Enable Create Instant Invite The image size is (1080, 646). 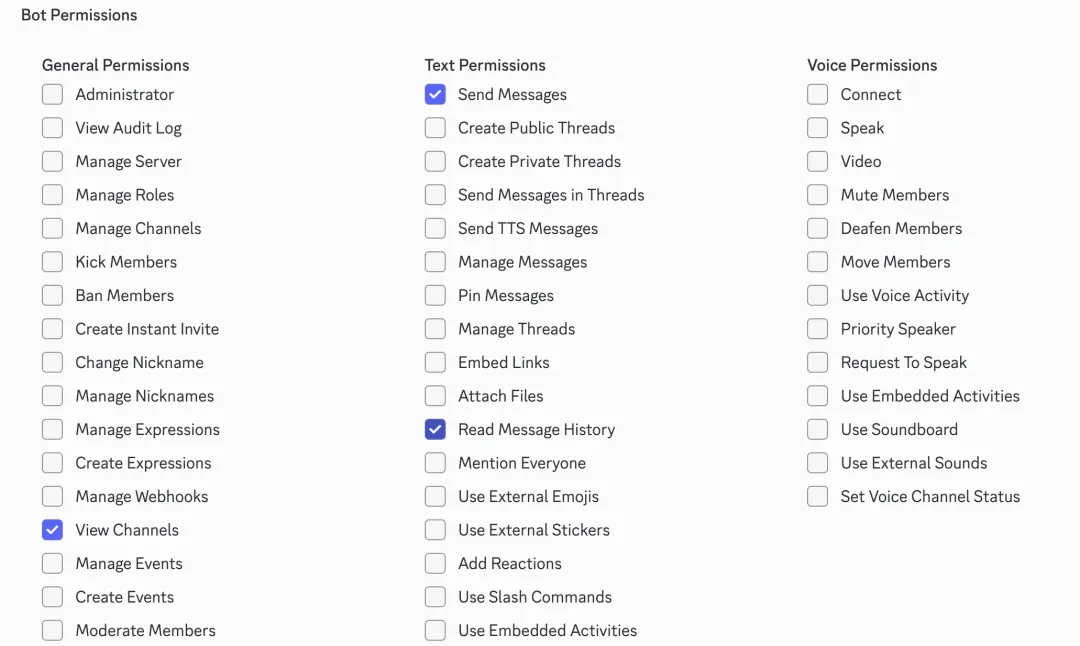(52, 328)
